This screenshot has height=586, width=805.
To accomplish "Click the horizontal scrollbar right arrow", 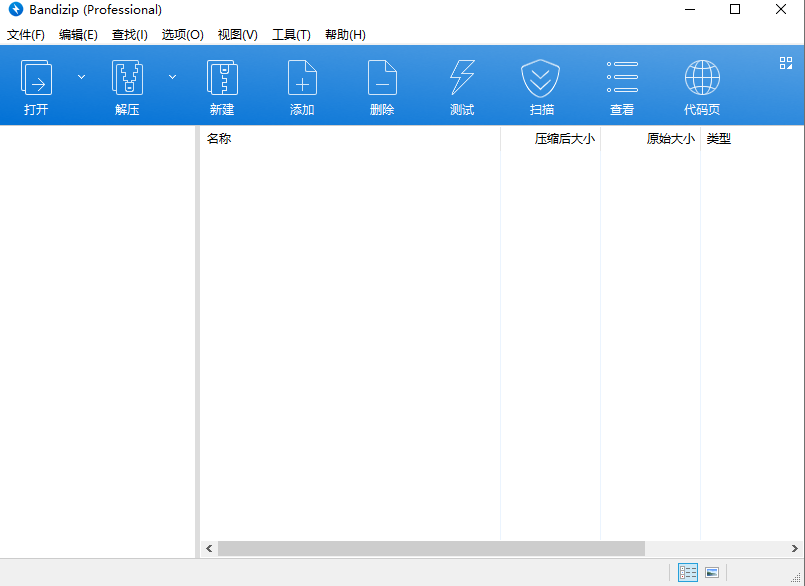I will tap(795, 549).
